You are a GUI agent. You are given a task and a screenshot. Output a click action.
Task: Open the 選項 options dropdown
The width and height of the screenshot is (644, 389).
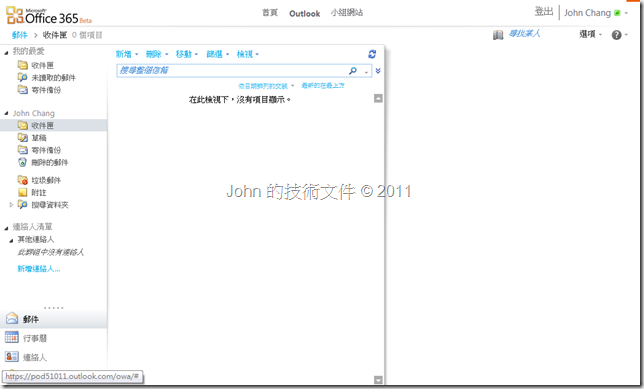coord(591,35)
